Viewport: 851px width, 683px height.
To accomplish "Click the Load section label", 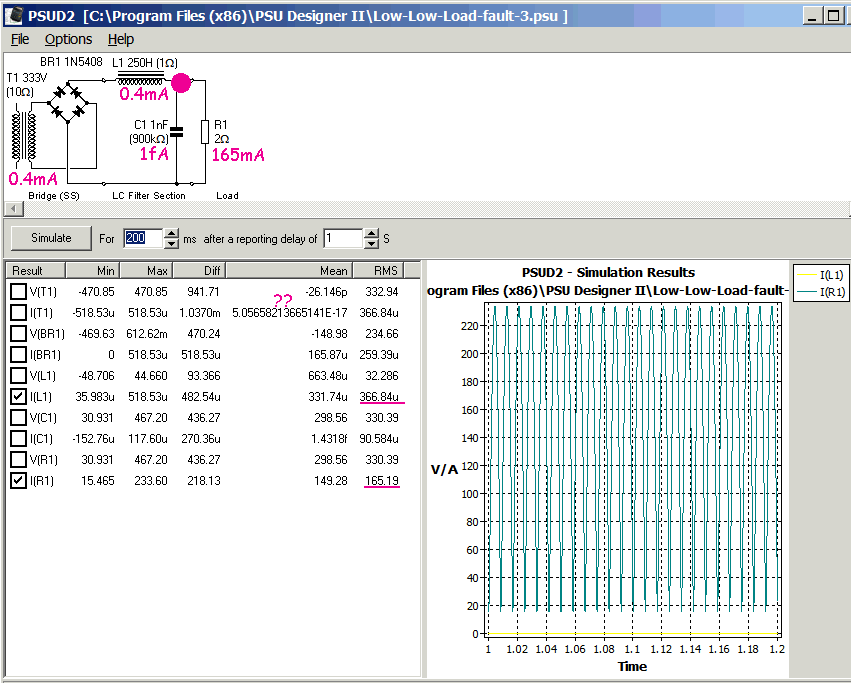I will 227,195.
